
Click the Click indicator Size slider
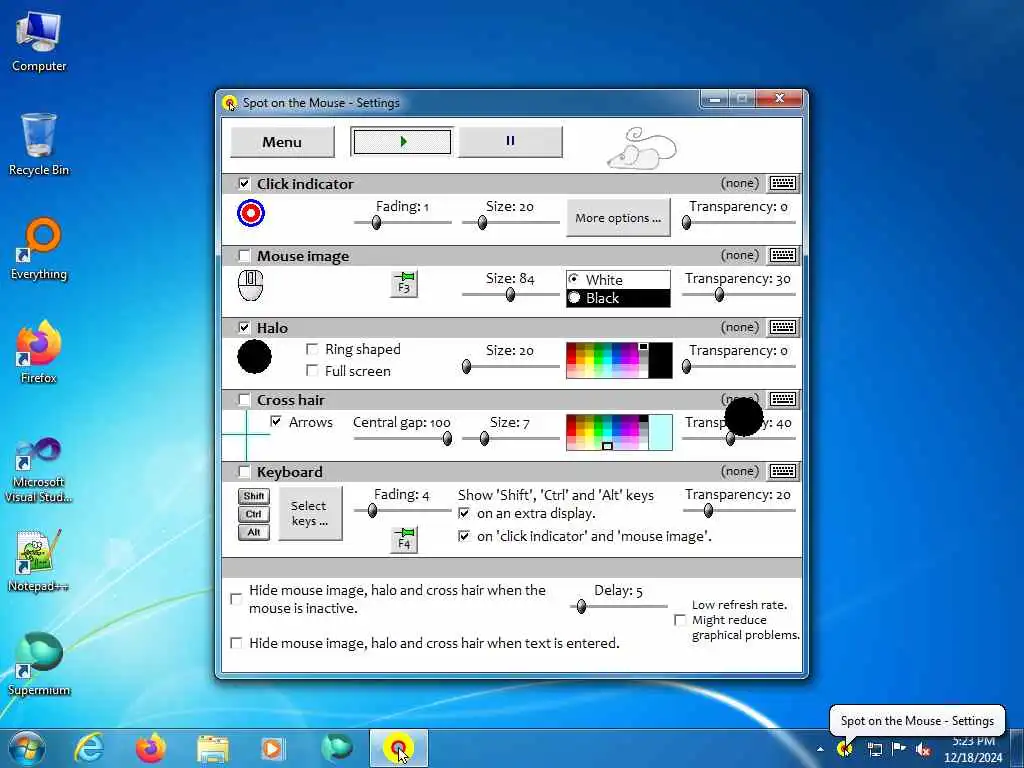[510, 223]
